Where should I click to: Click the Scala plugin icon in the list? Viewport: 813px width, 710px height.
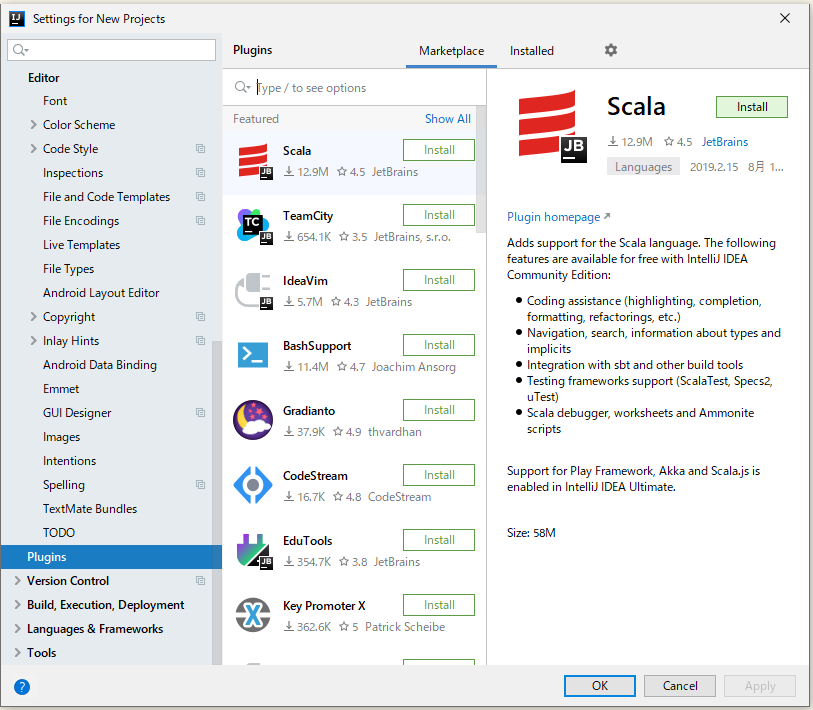255,161
